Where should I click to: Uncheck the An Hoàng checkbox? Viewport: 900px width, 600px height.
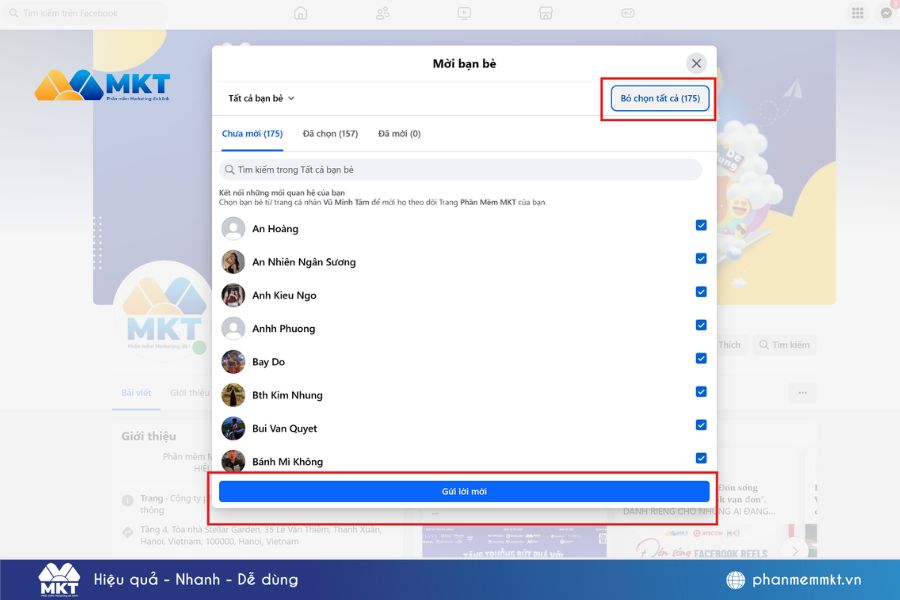click(701, 225)
